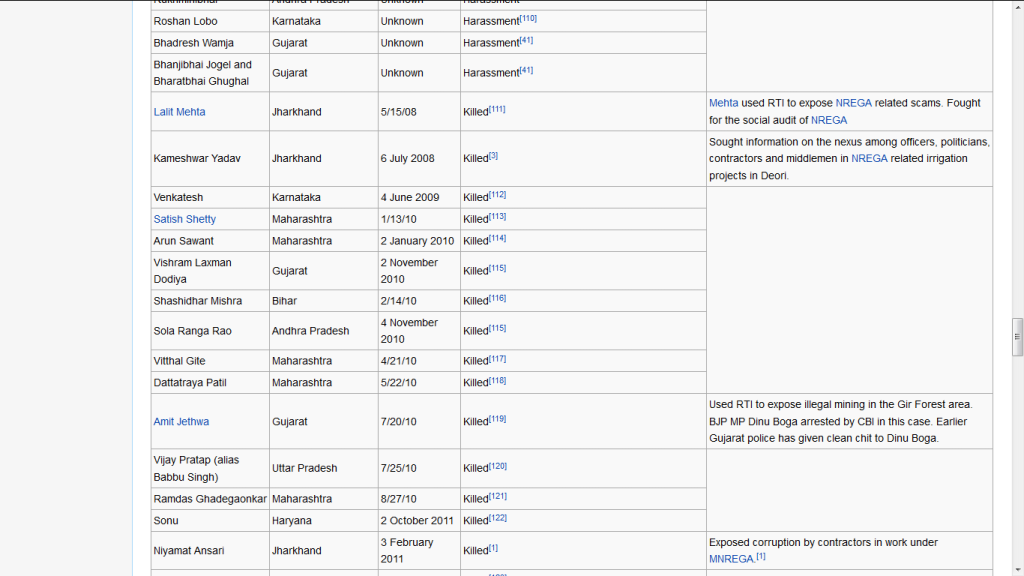The height and width of the screenshot is (576, 1024).
Task: Open citation 3 for Kameshwar Yadav
Action: point(493,155)
